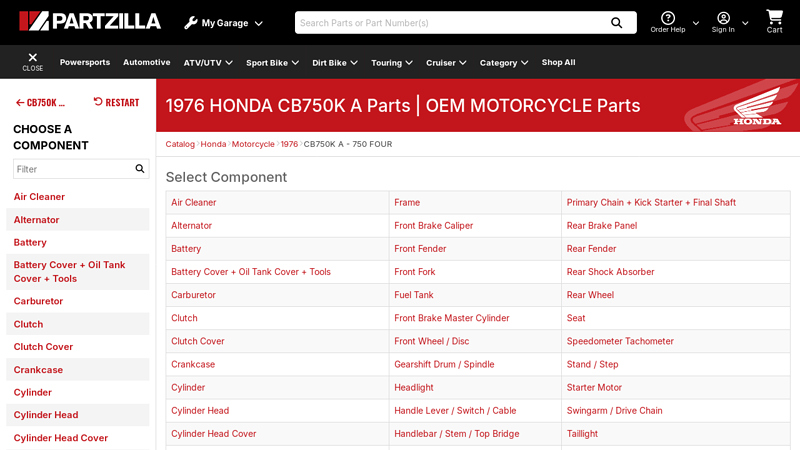
Task: Open Order Help question icon
Action: tap(667, 18)
